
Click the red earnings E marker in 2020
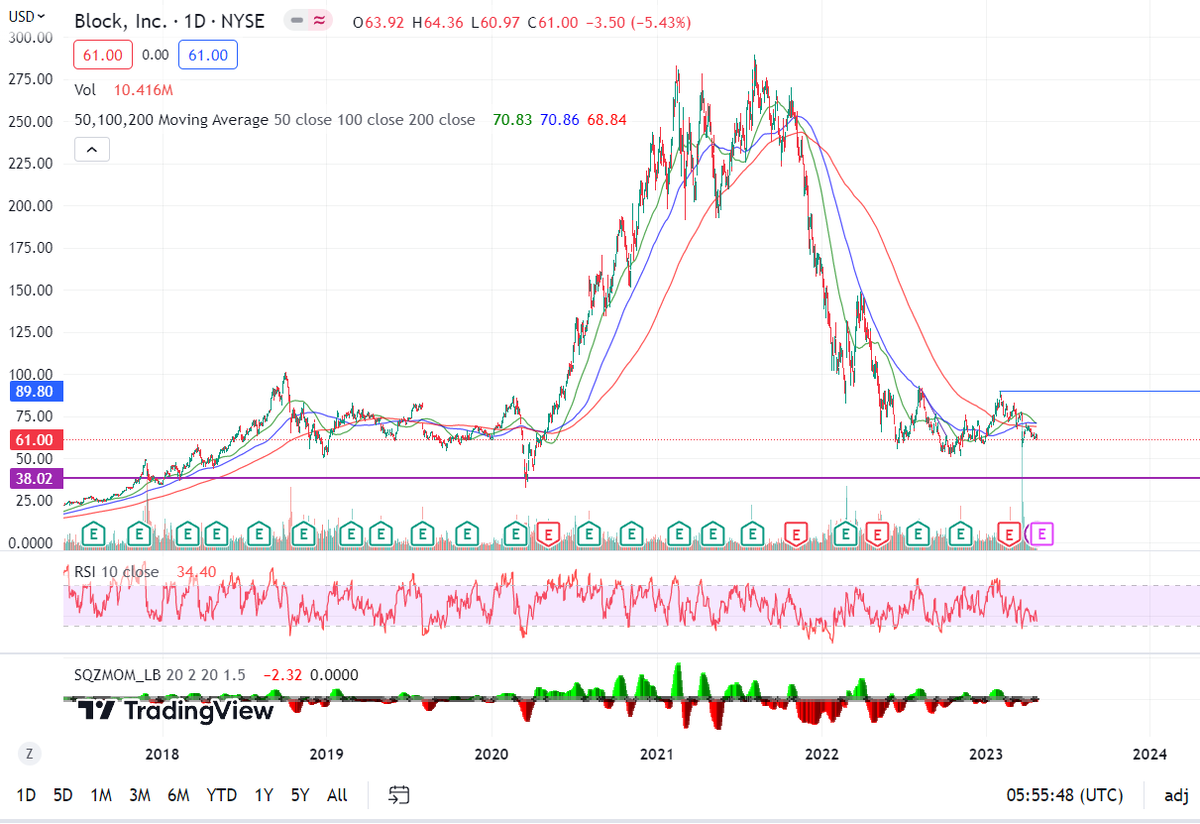pyautogui.click(x=548, y=534)
